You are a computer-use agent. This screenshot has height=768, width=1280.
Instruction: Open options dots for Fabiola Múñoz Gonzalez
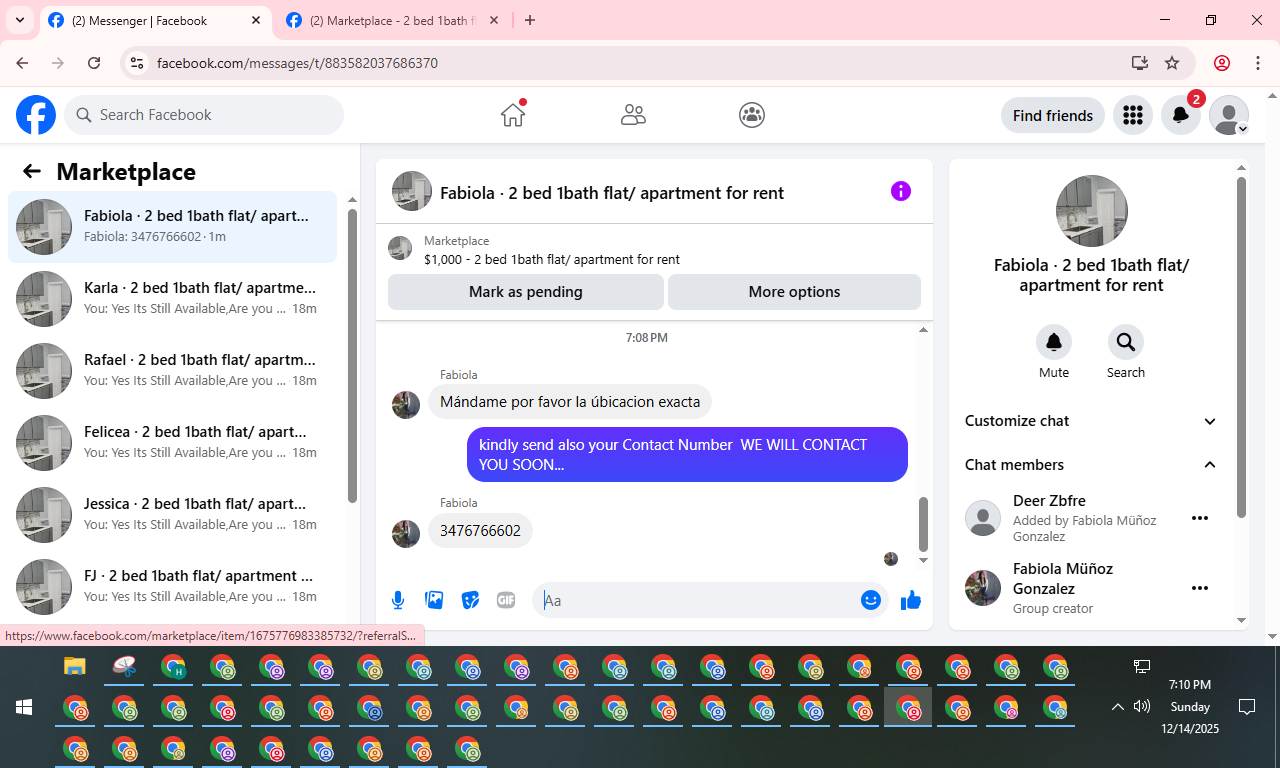1200,588
